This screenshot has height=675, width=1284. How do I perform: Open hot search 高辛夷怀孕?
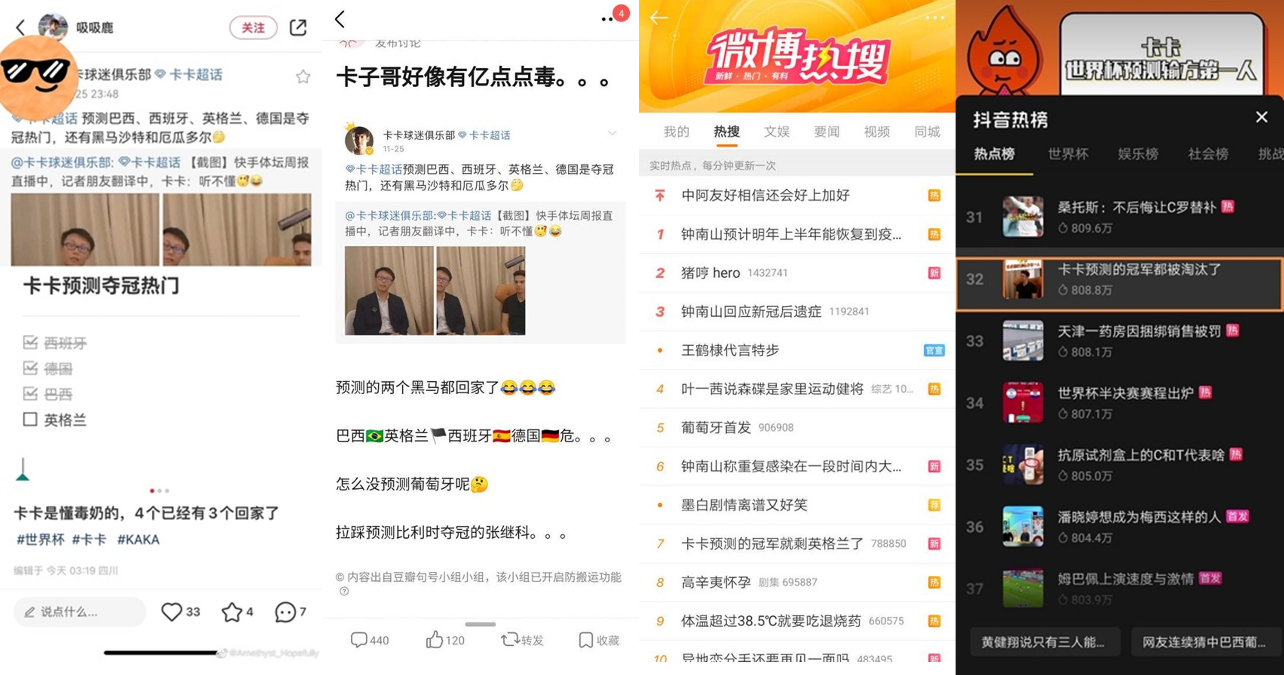click(797, 582)
